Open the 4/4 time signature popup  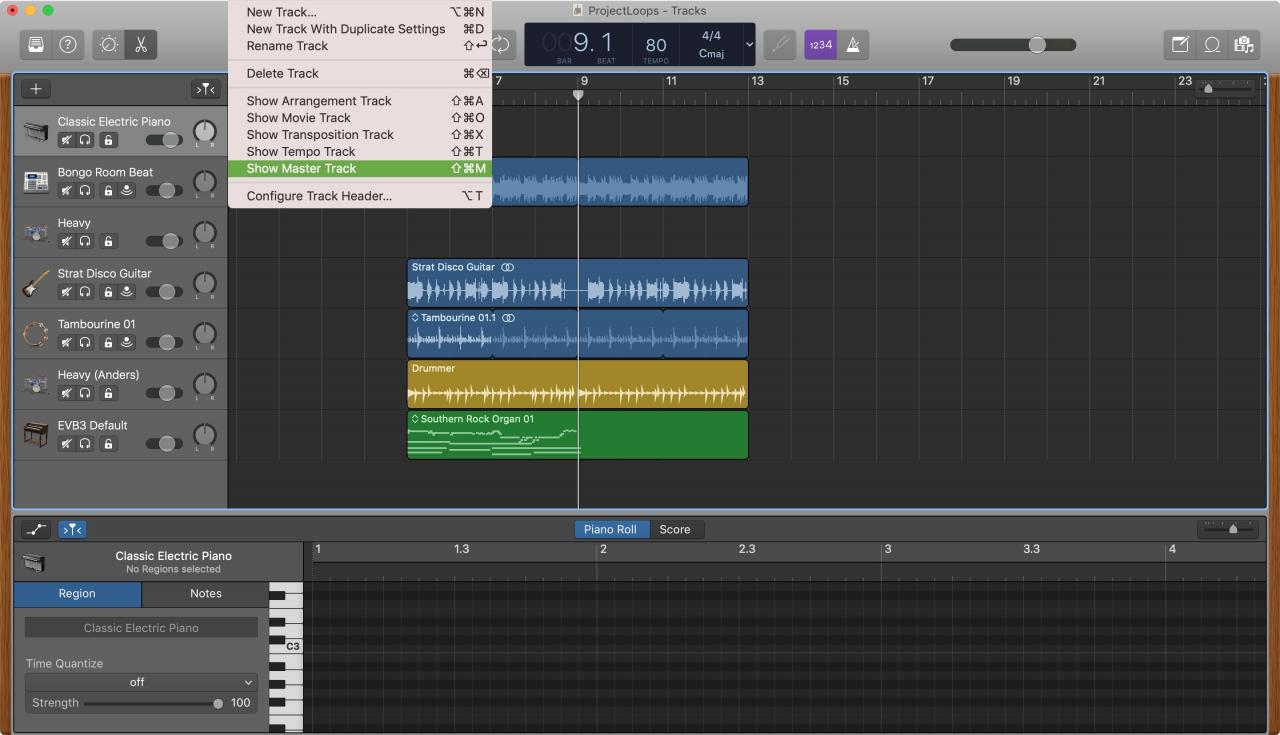pos(712,36)
